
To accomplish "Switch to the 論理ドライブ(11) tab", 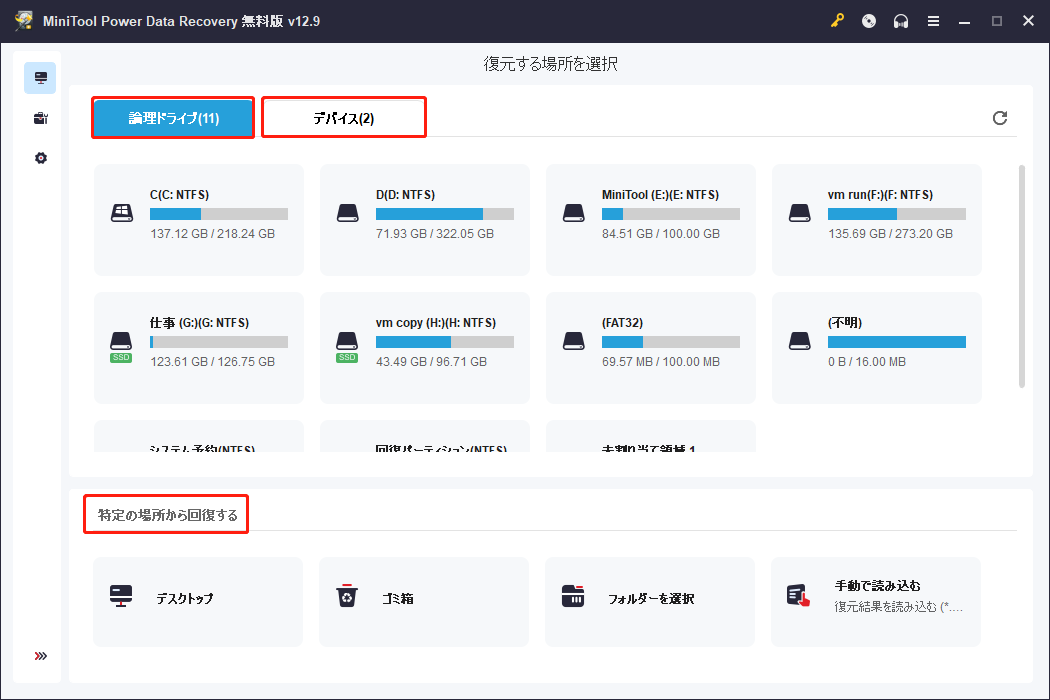I will pyautogui.click(x=173, y=118).
